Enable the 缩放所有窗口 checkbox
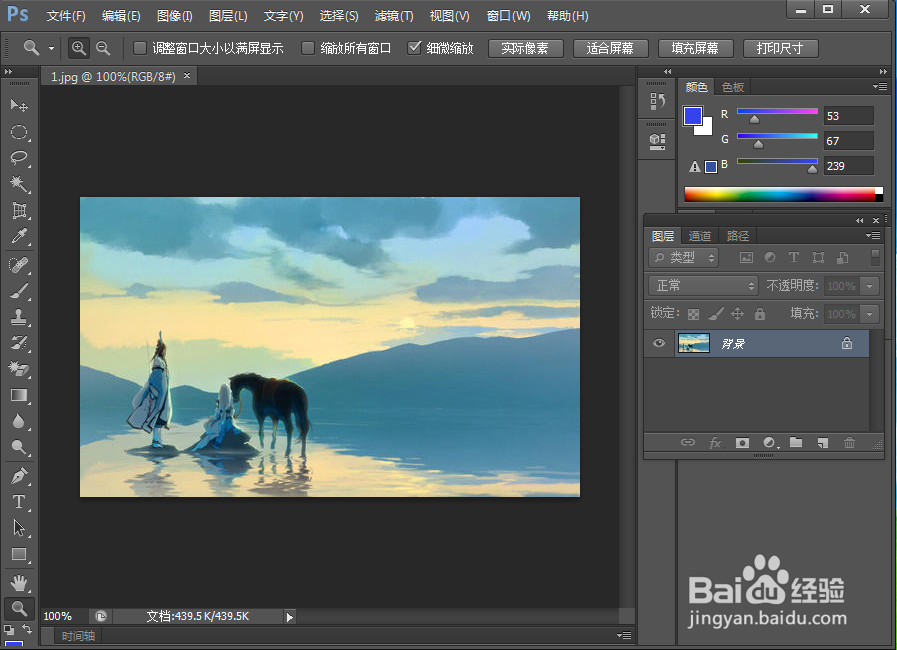 (310, 47)
